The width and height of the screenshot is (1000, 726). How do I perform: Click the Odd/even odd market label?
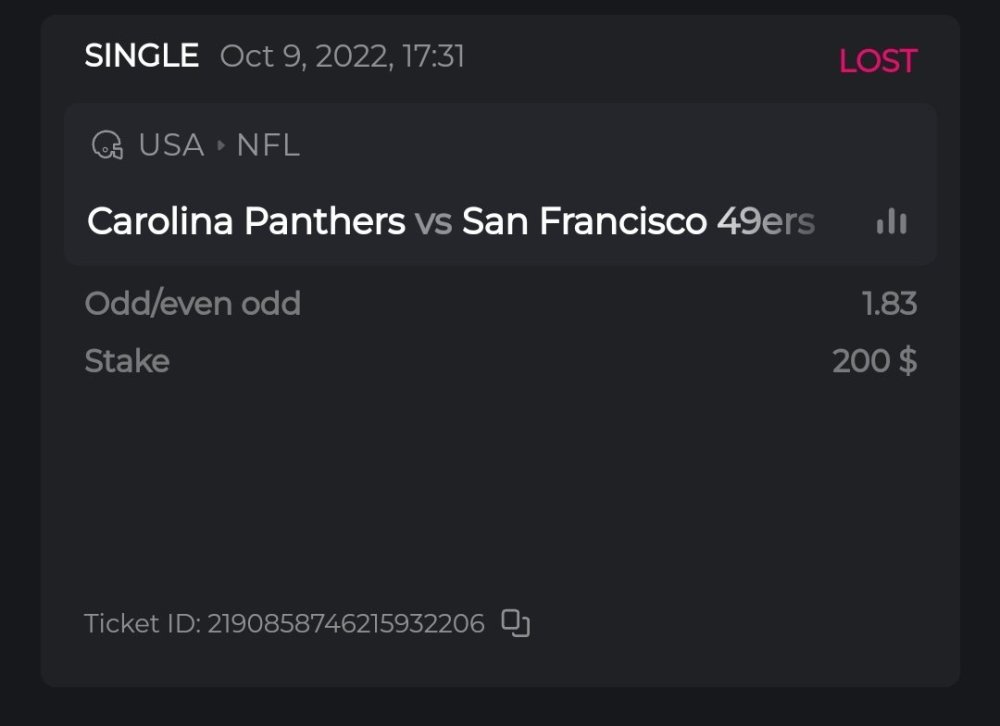pyautogui.click(x=193, y=303)
